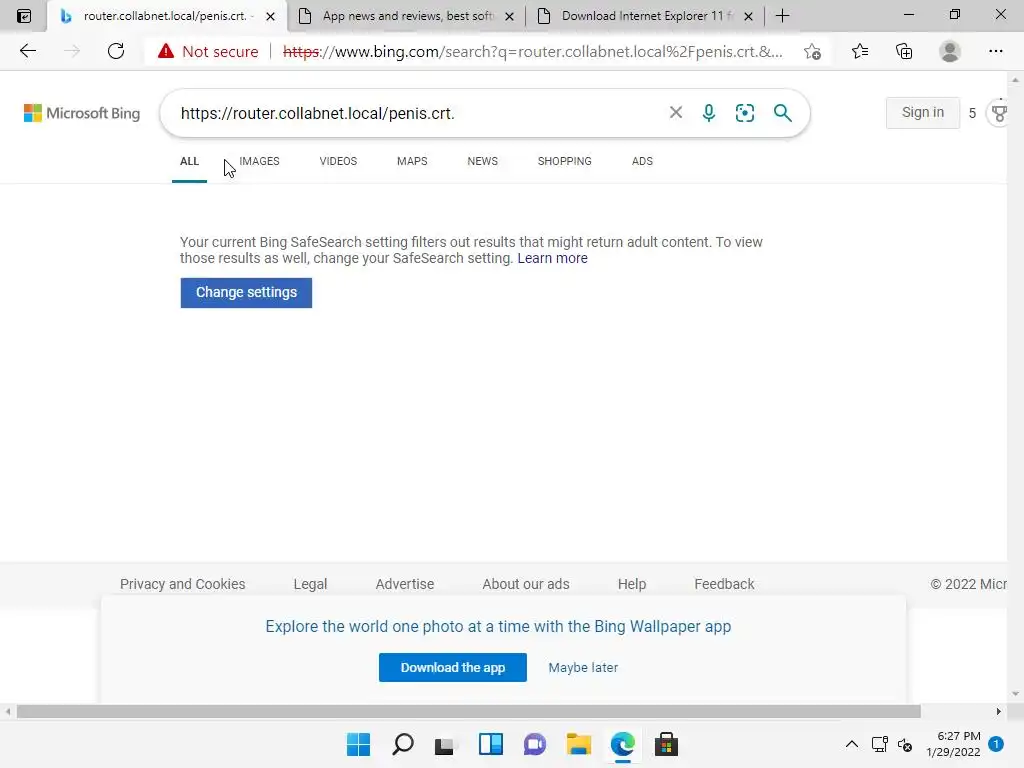Open the notification count badge
This screenshot has height=768, width=1024.
[996, 744]
